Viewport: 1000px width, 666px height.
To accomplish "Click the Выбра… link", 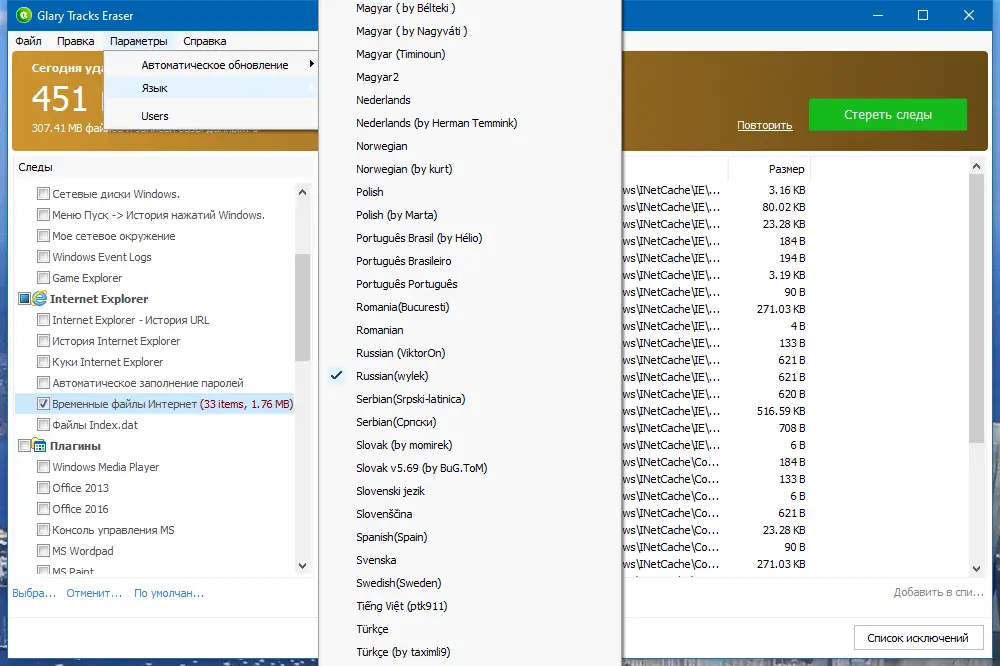I will 34,593.
